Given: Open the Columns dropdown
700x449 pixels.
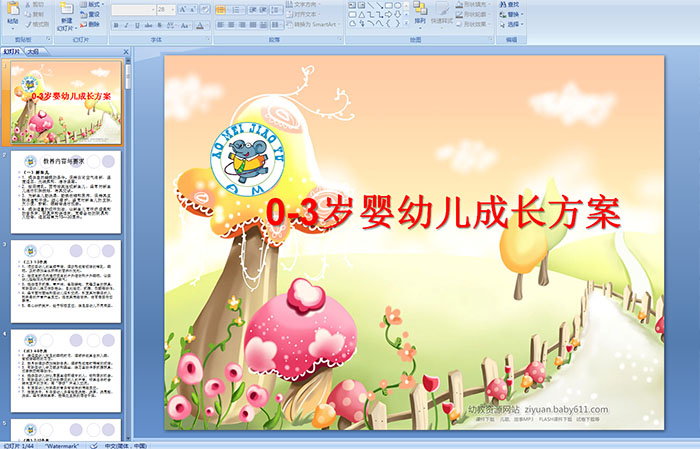Looking at the screenshot, I should click(x=276, y=25).
